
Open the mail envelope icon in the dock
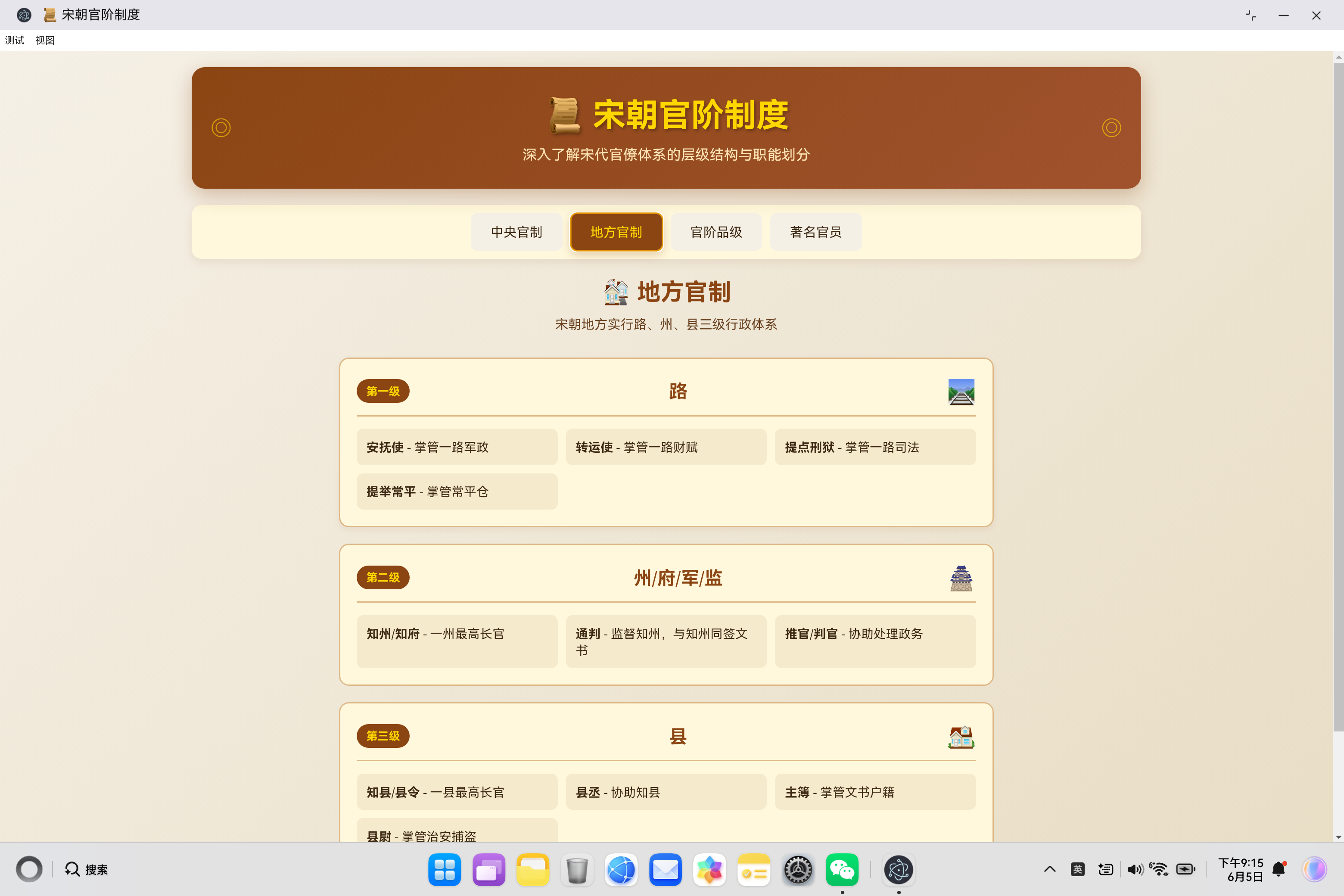(665, 870)
